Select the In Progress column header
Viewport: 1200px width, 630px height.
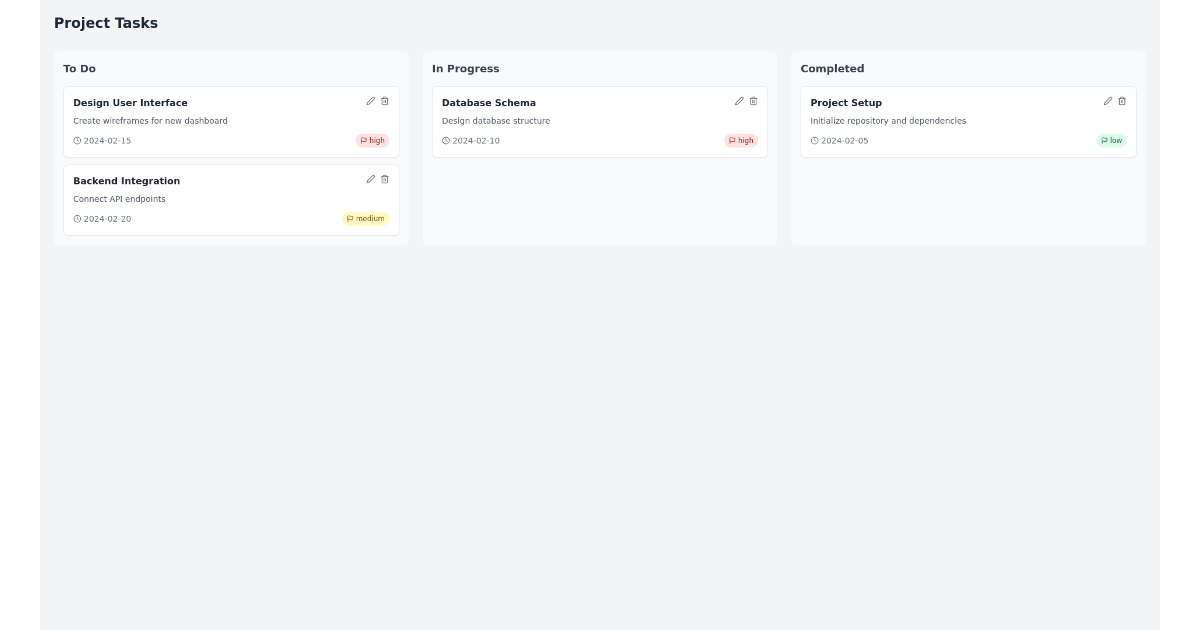[x=466, y=68]
